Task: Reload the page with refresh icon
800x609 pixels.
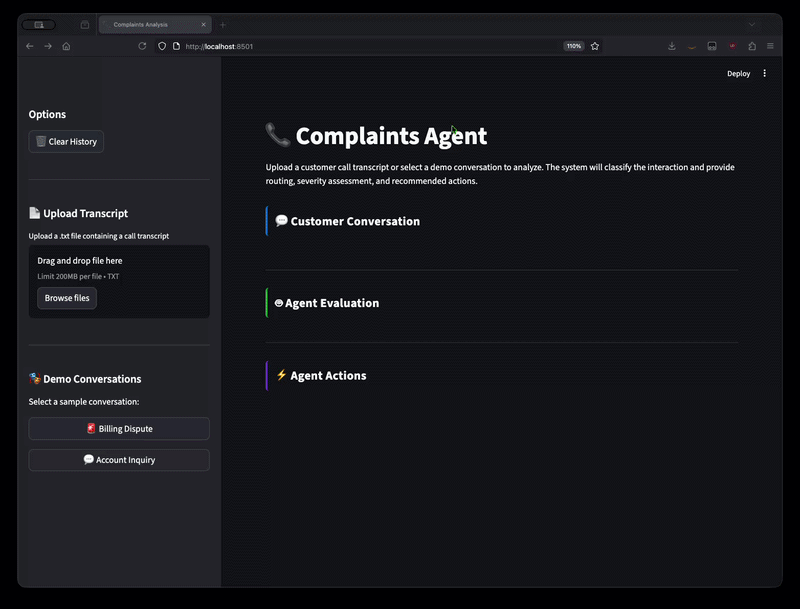Action: [x=142, y=46]
